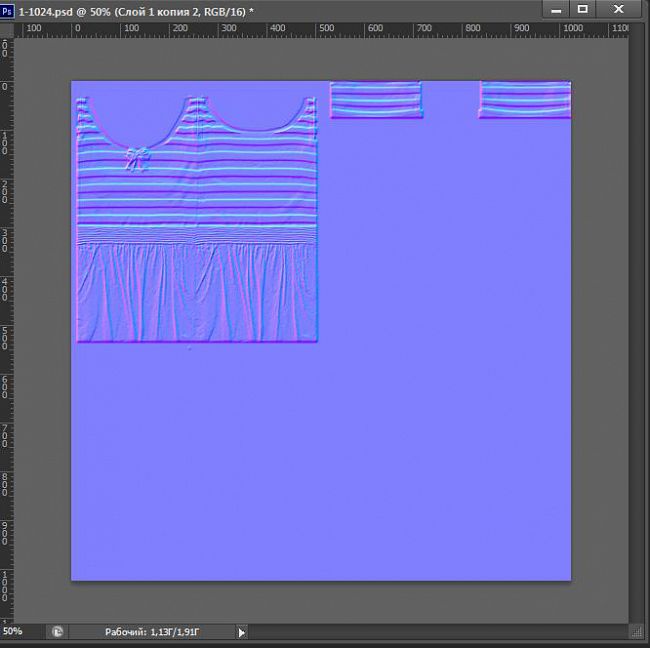Maximize the document window

[x=582, y=10]
